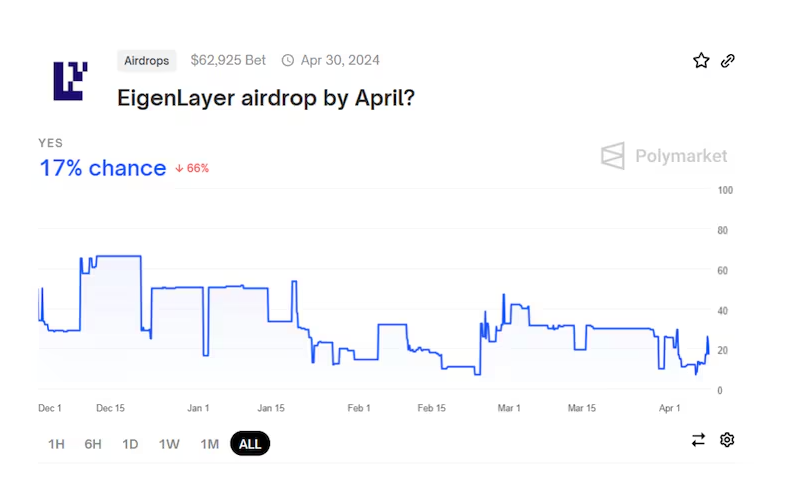The image size is (808, 483).
Task: Select the ALL time range
Action: pyautogui.click(x=250, y=443)
